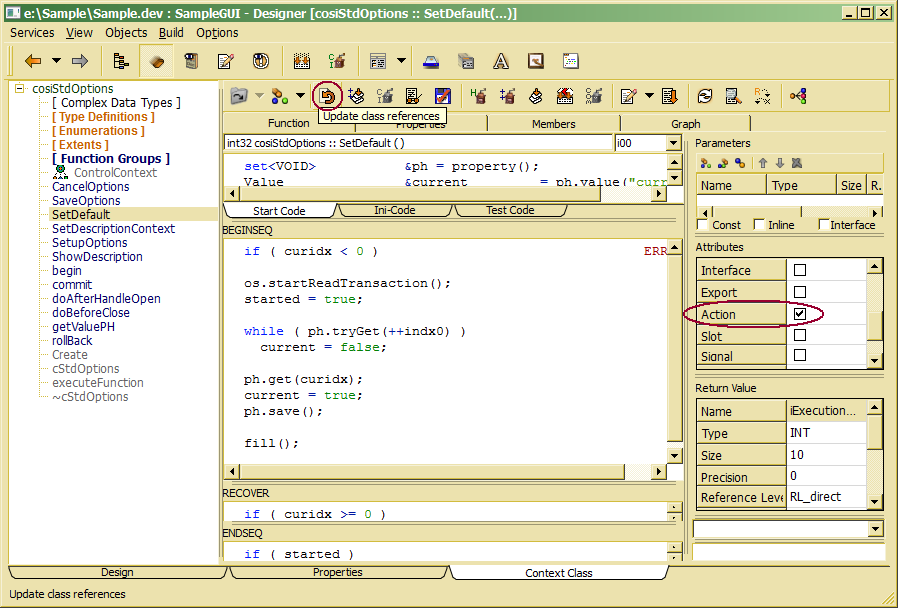Click the letter A font icon
Viewport: 898px width, 608px height.
pyautogui.click(x=501, y=61)
